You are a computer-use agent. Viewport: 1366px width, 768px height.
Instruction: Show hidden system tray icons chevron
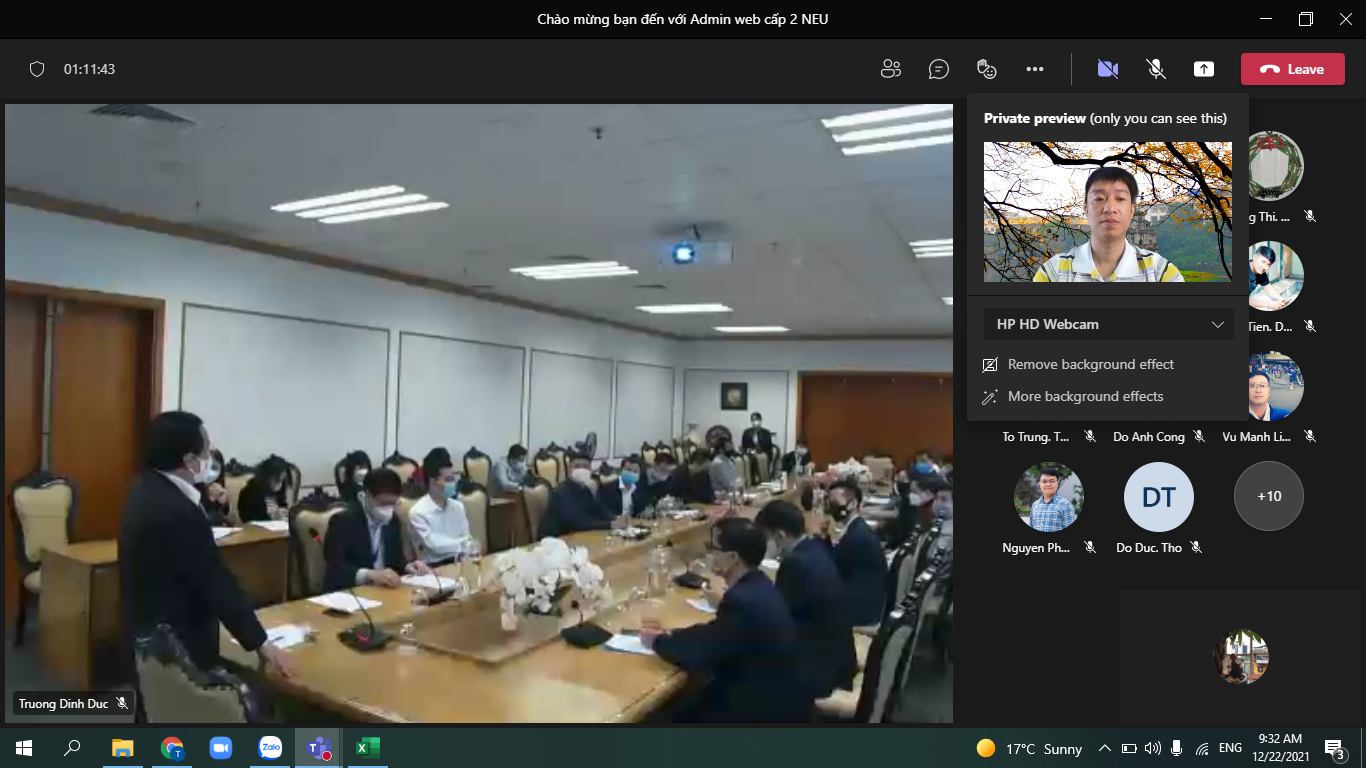tap(1105, 748)
